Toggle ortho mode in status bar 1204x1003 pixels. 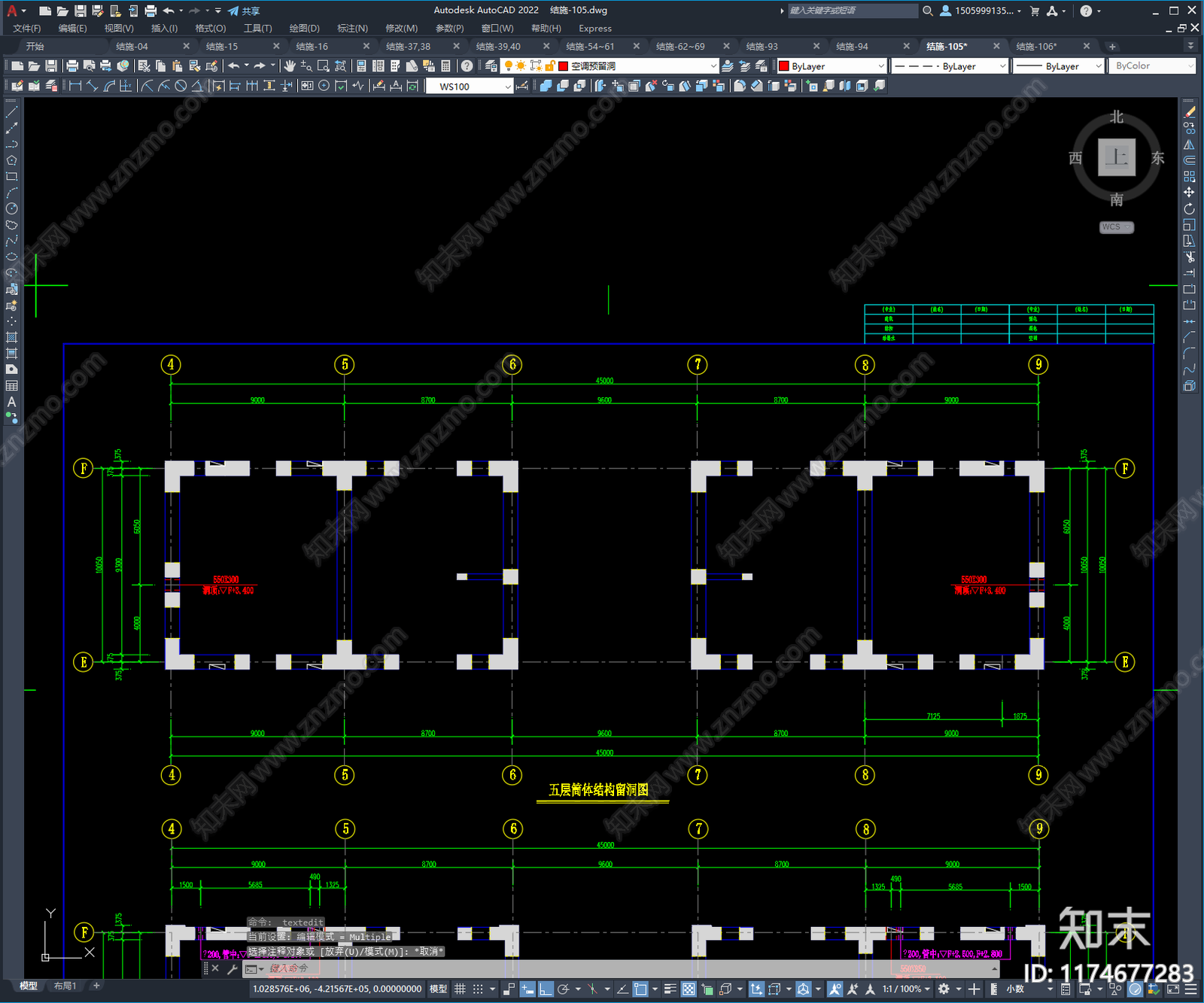click(x=546, y=989)
